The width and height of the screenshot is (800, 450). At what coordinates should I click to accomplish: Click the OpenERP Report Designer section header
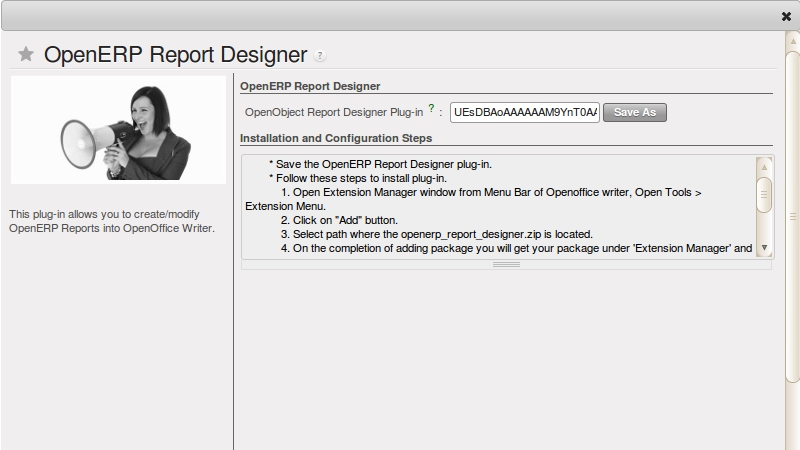tap(310, 86)
